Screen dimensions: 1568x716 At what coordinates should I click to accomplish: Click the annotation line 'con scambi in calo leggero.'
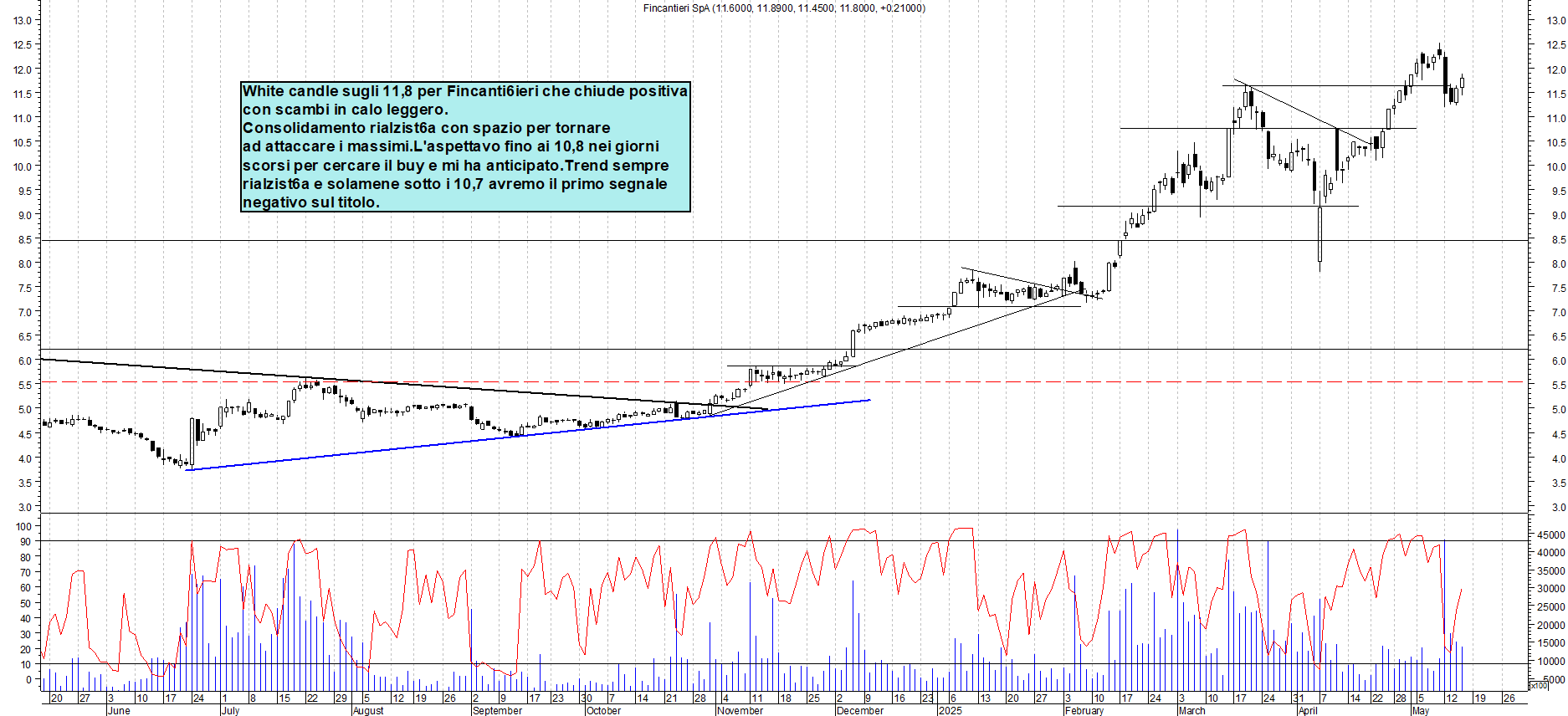346,110
